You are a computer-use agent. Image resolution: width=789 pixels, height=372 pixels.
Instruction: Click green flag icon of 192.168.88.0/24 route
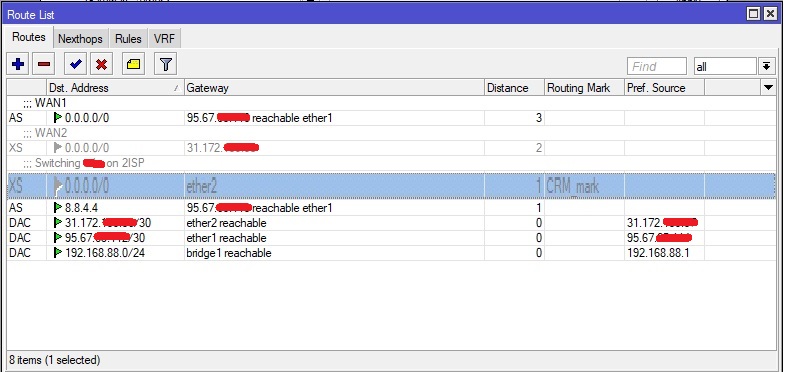(58, 253)
